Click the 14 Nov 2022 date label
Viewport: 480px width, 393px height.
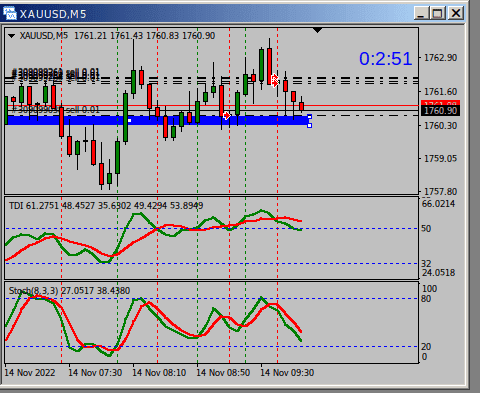(30, 373)
